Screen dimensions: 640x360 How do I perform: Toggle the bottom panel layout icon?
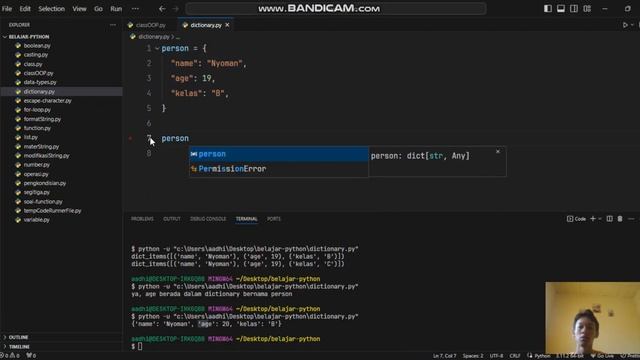(561, 9)
